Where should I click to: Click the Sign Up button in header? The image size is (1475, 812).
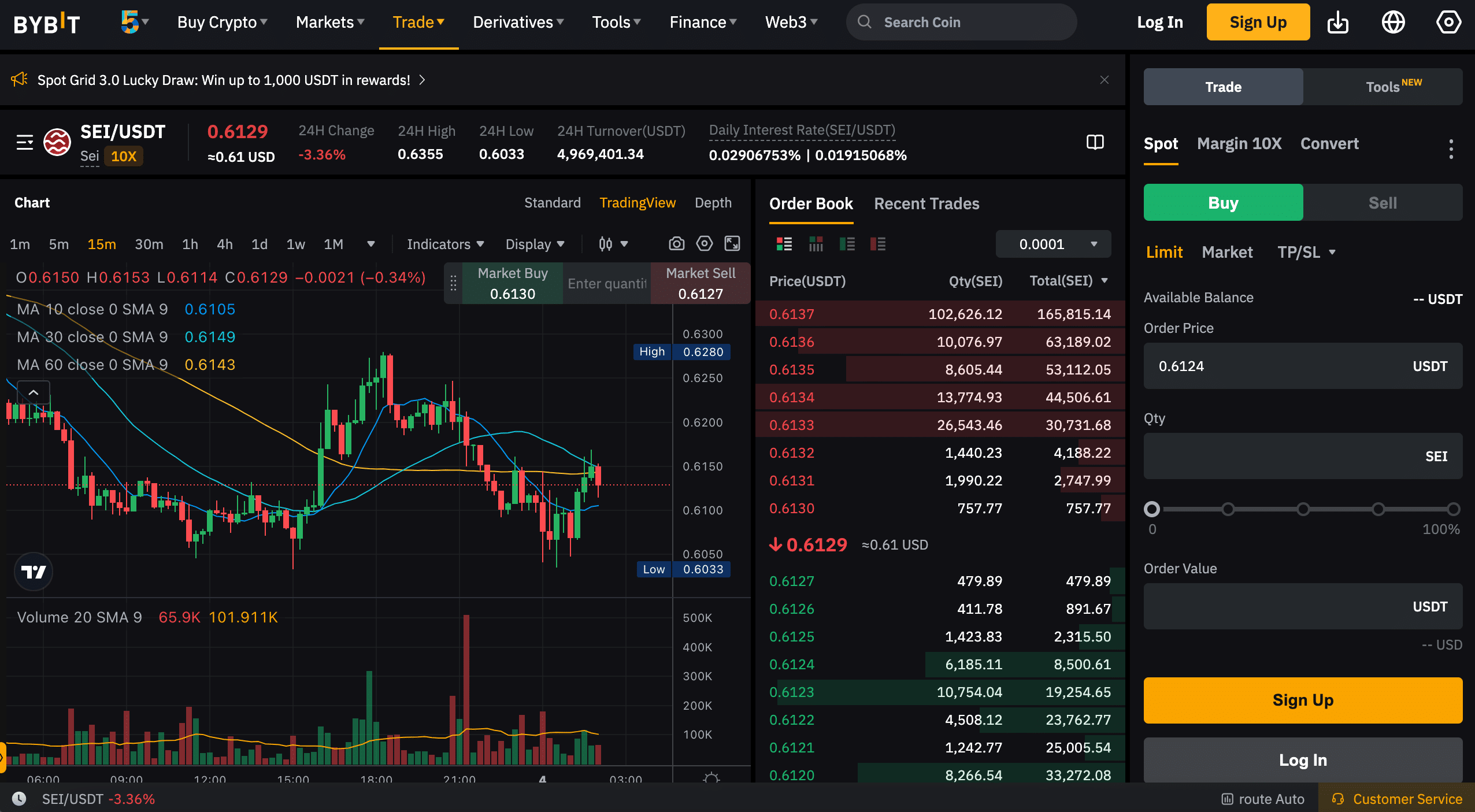coord(1258,22)
